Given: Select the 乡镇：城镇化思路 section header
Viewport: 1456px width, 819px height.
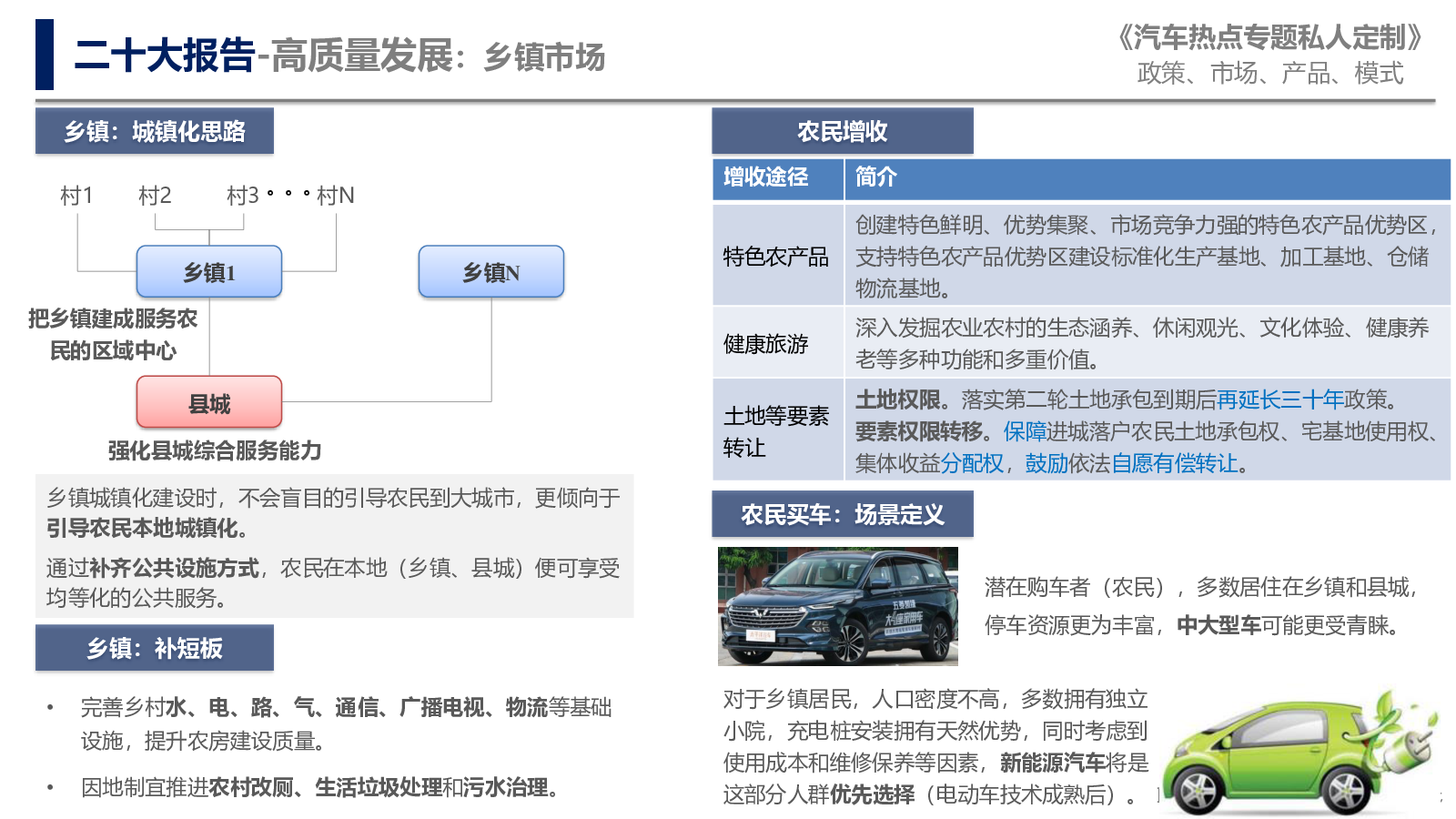Looking at the screenshot, I should click(155, 132).
